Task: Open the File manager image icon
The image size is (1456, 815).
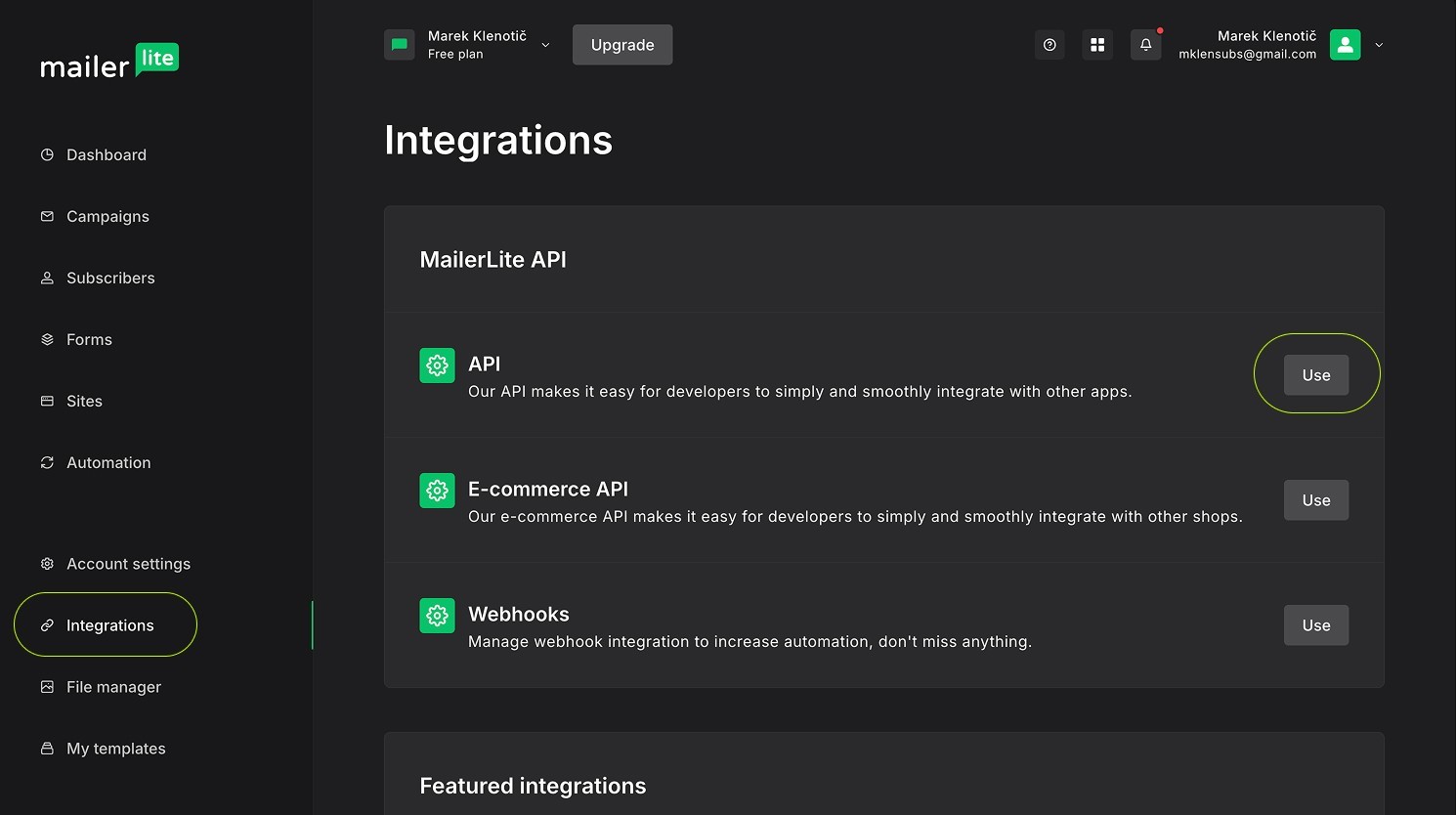Action: [47, 687]
